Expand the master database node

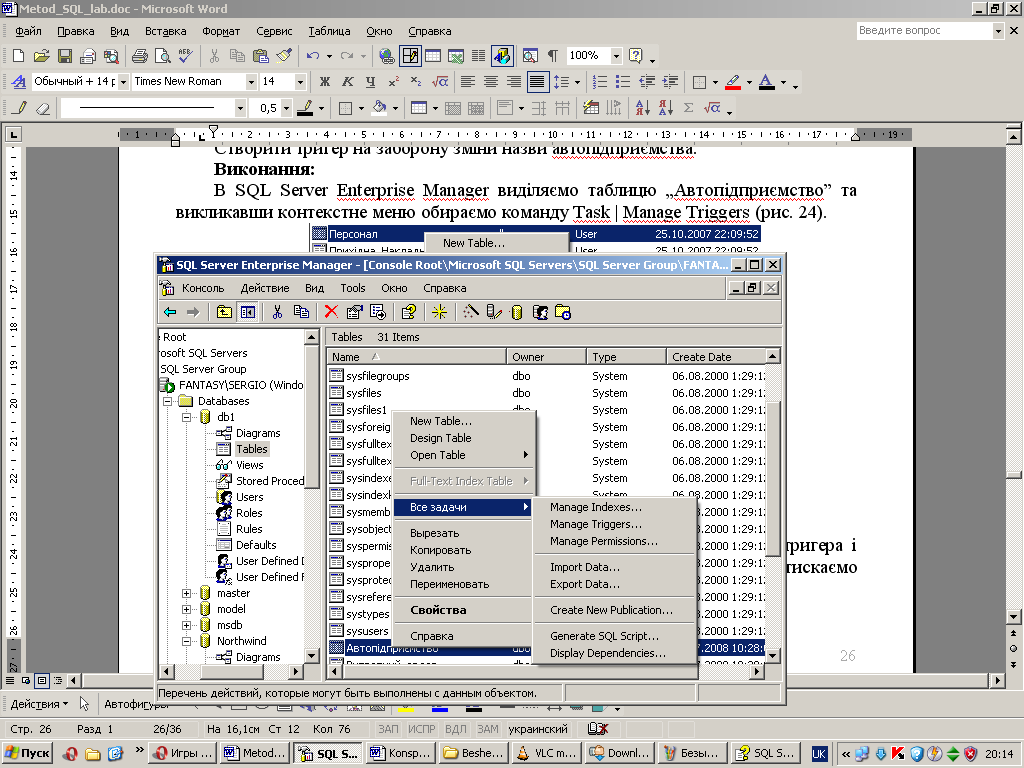pos(187,593)
